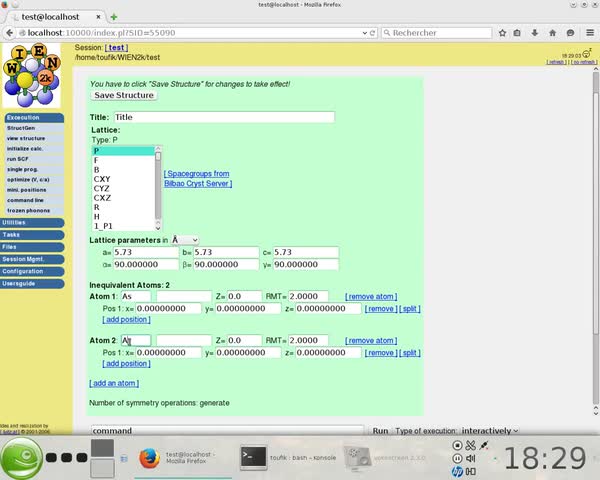Click the Title input field
Viewport: 600px width, 480px height.
[x=224, y=117]
